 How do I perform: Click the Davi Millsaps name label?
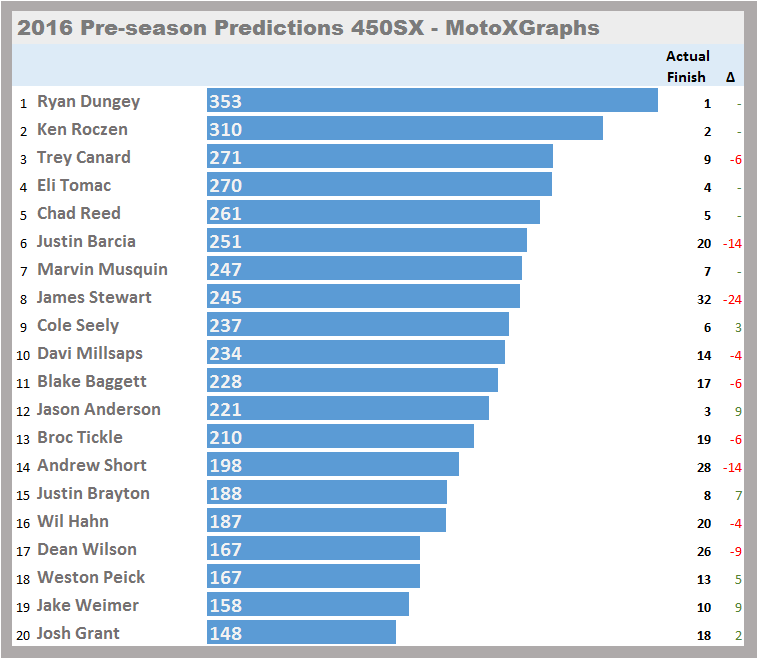tap(90, 353)
